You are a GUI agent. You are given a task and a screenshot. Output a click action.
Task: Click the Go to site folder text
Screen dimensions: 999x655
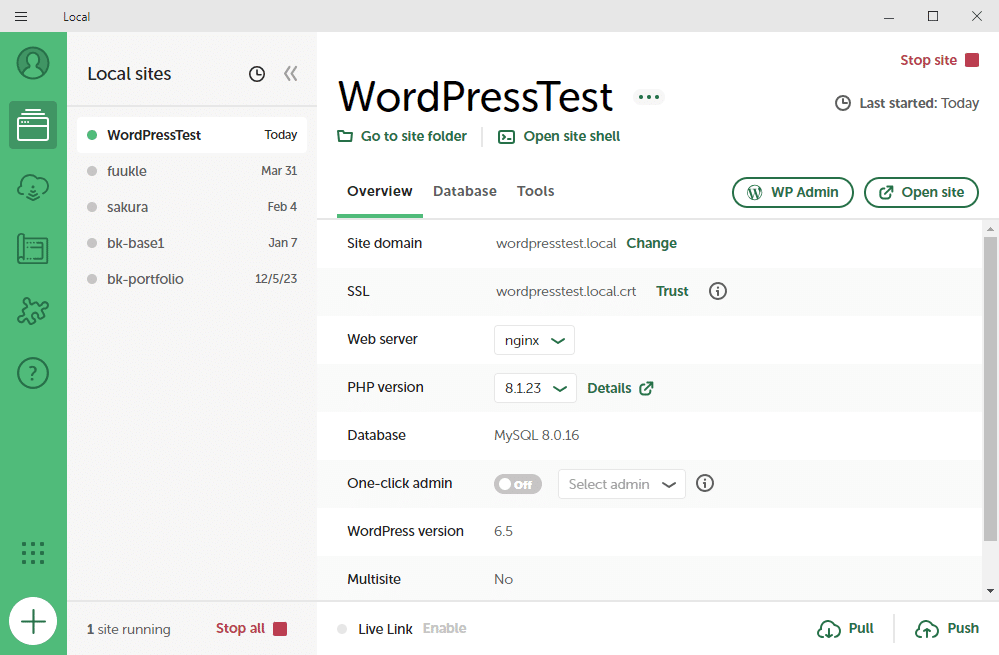coord(413,136)
